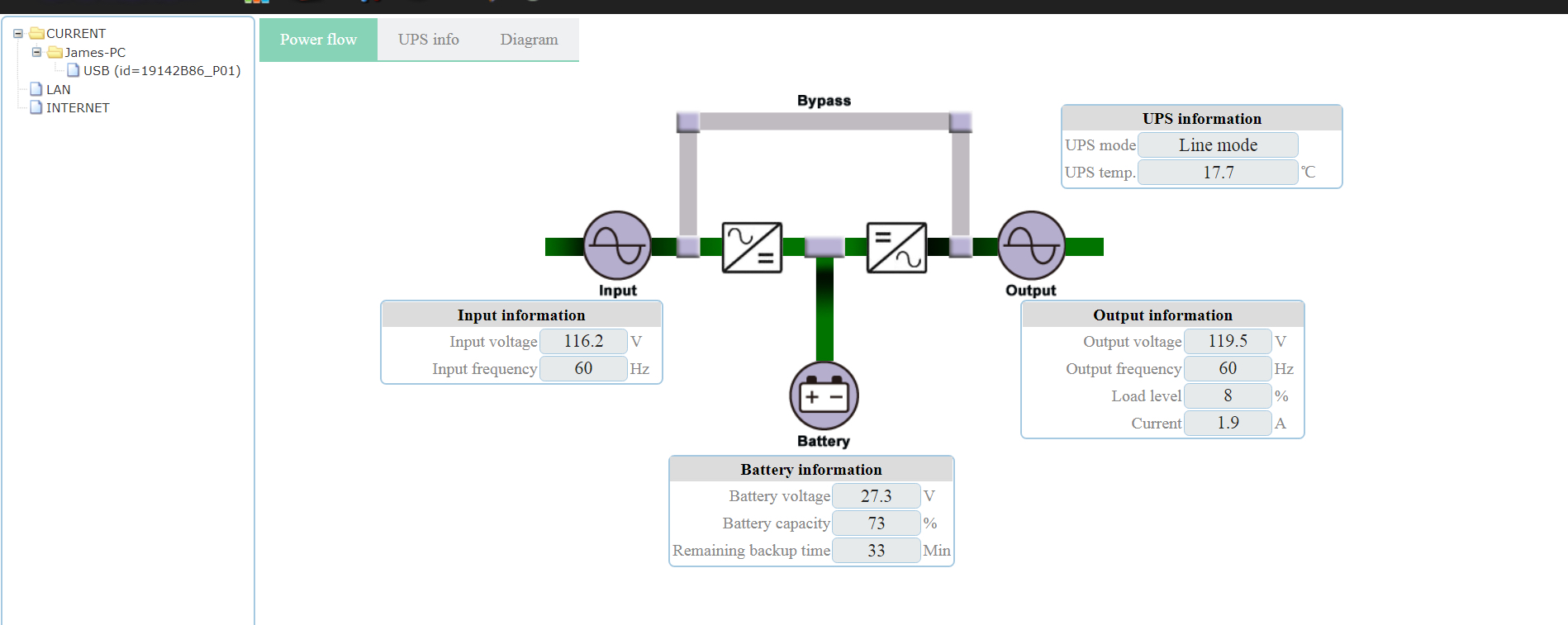Collapse the James-PC tree node
The height and width of the screenshot is (625, 1568).
(x=36, y=52)
